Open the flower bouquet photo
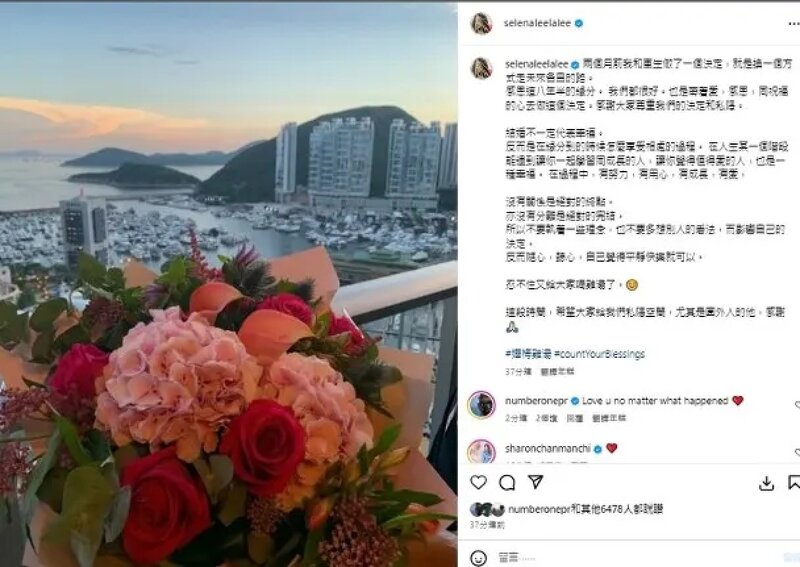 coord(229,285)
